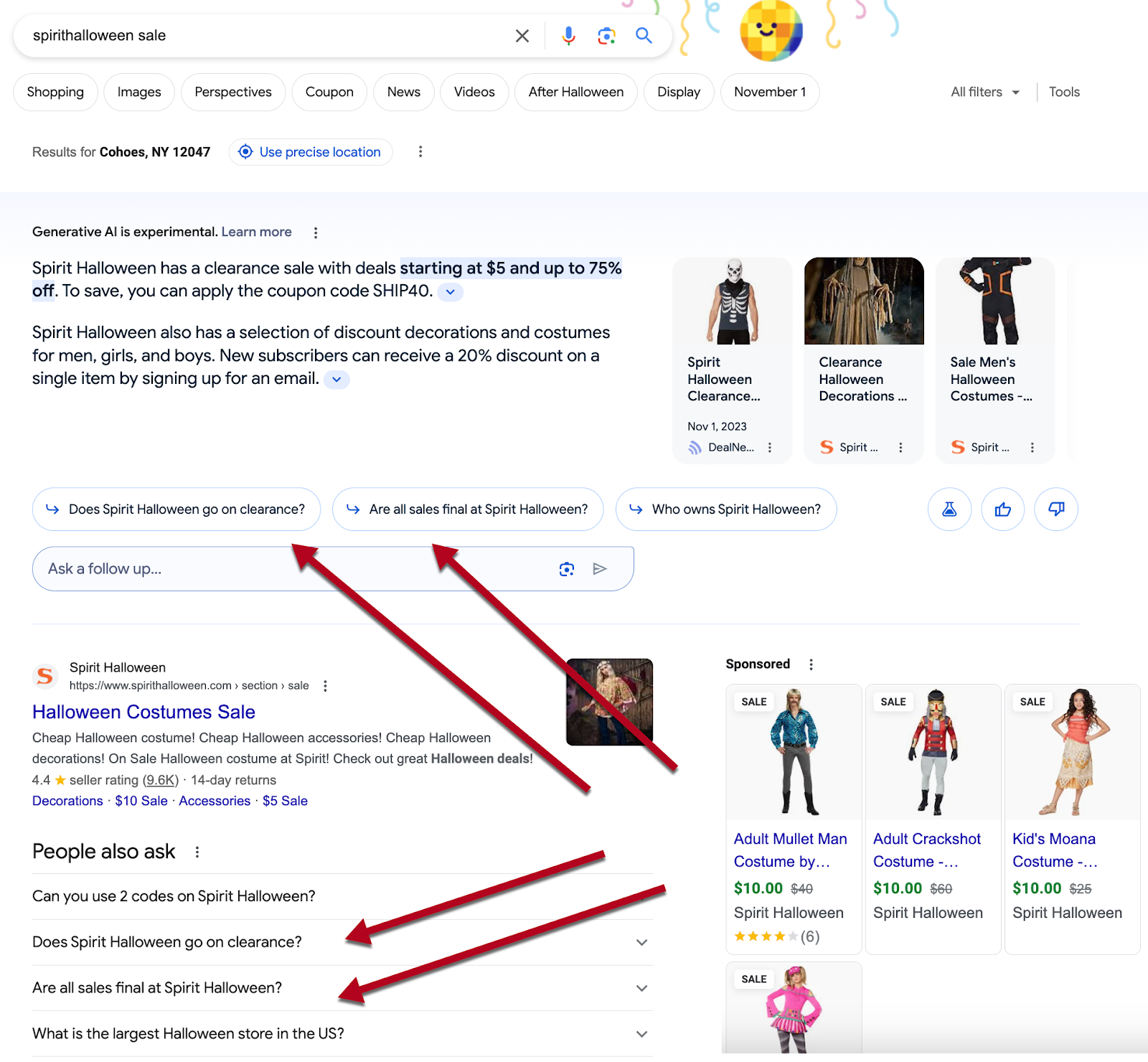This screenshot has height=1062, width=1148.
Task: Open options menu beside spirithalloween.com URL
Action: coord(325,686)
